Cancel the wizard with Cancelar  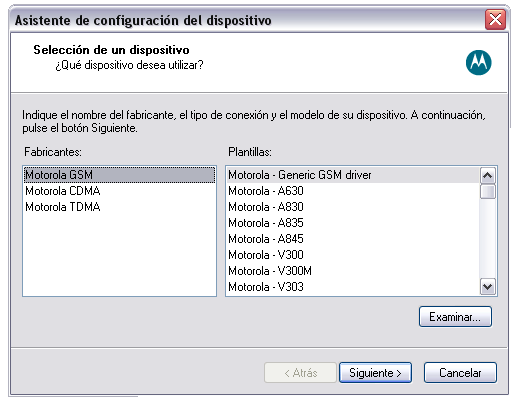tap(460, 373)
